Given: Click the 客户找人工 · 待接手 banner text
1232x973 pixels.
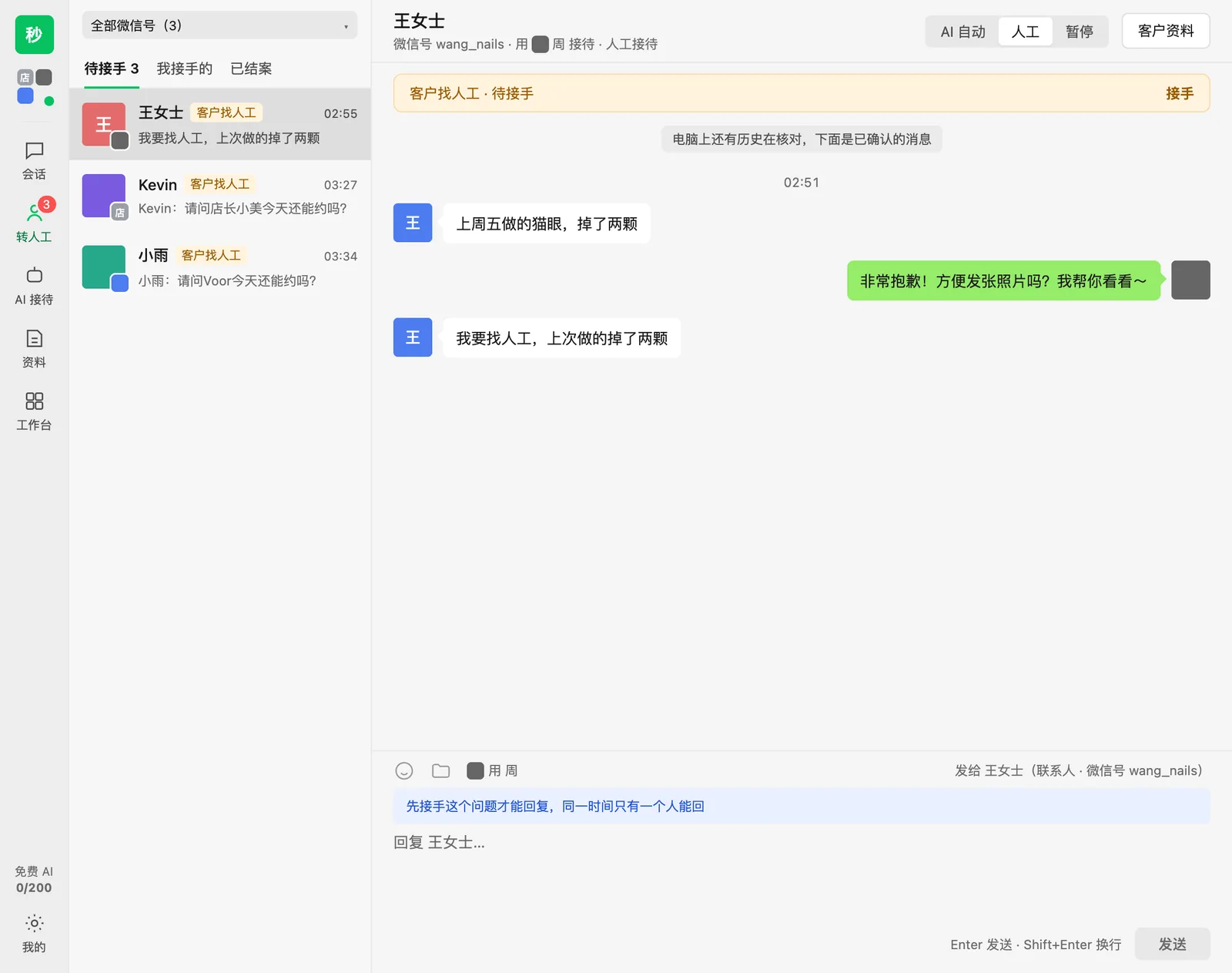Looking at the screenshot, I should pyautogui.click(x=471, y=93).
